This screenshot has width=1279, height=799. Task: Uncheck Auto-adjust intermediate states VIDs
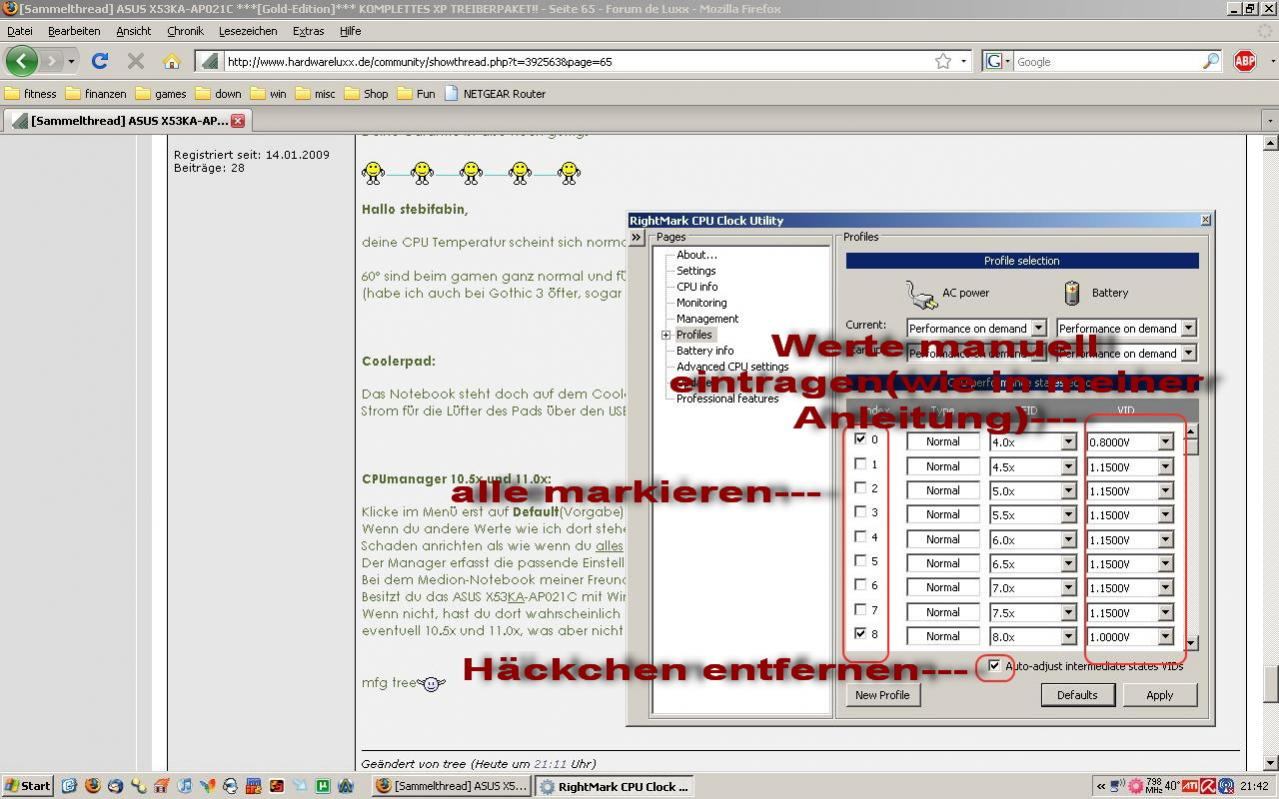(994, 665)
